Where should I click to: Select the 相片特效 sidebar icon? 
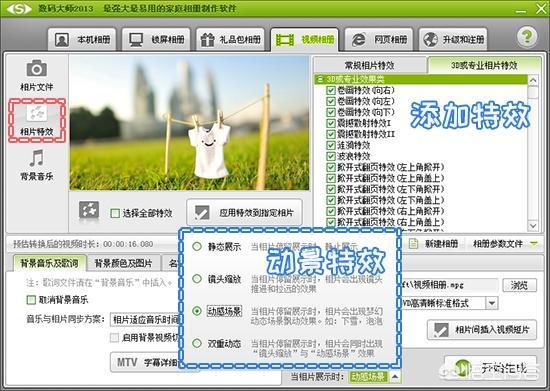tap(37, 113)
